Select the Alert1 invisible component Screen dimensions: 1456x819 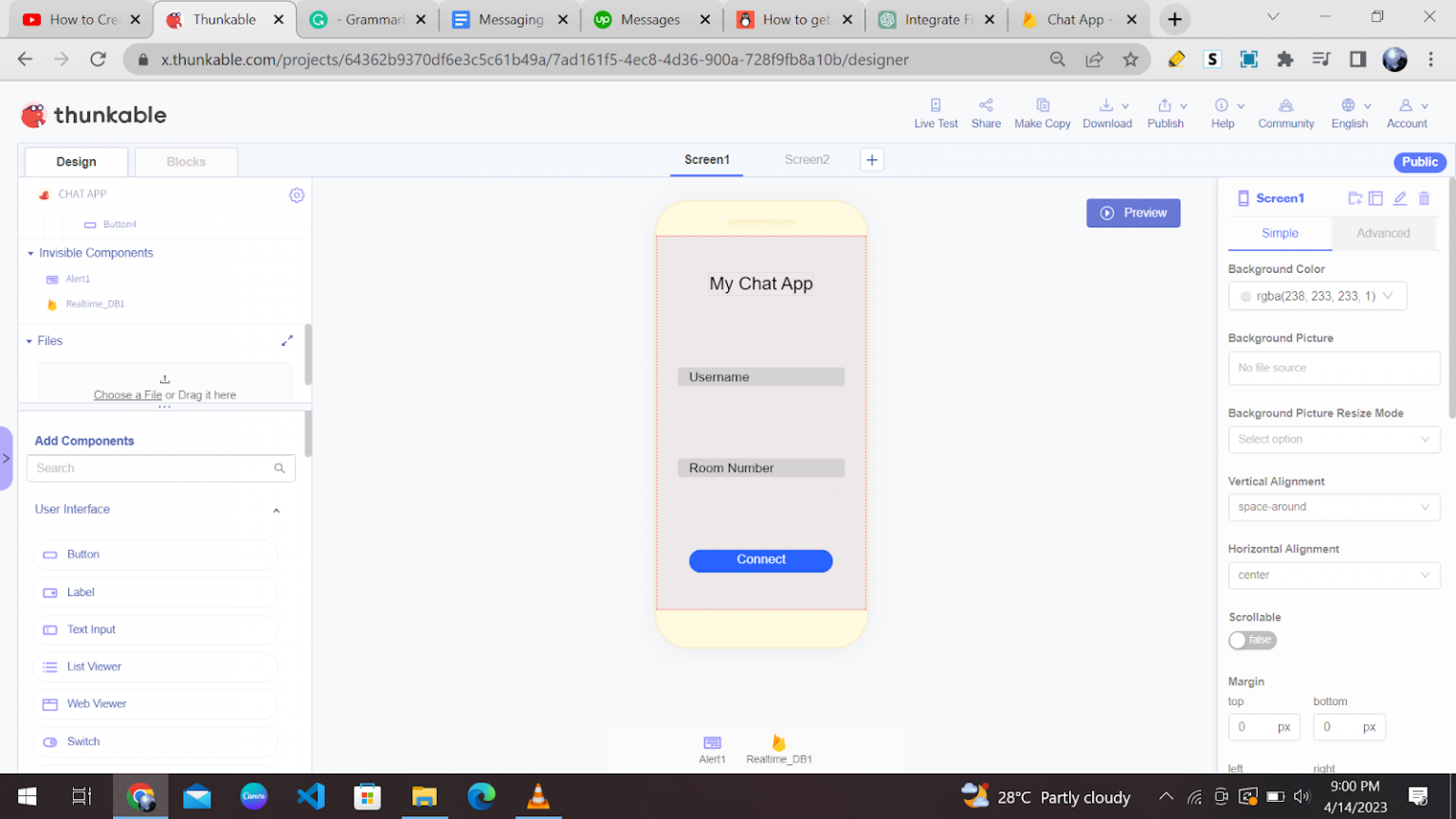pyautogui.click(x=77, y=279)
